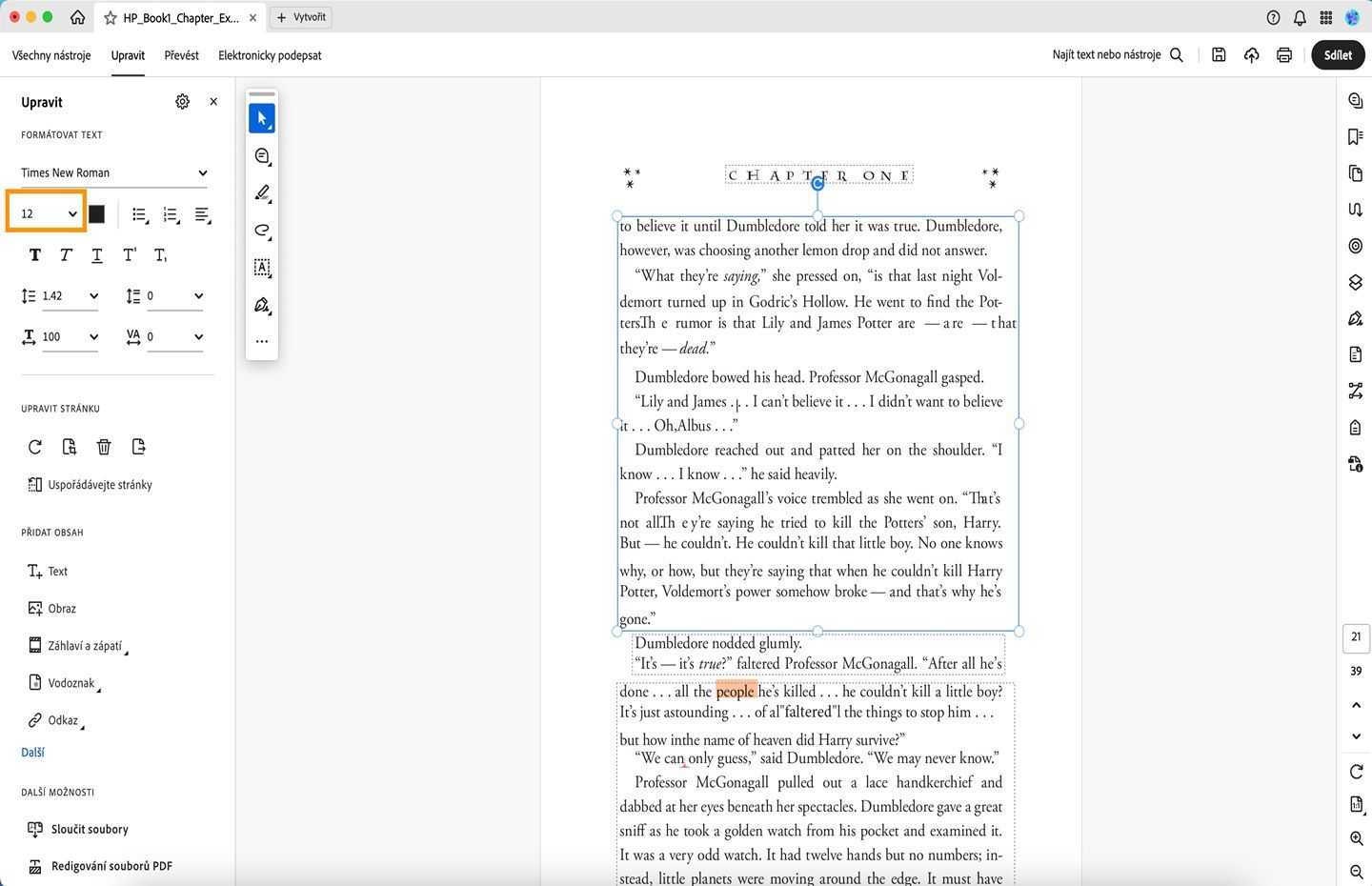Image resolution: width=1372 pixels, height=886 pixels.
Task: Open the comments panel on the right sidebar
Action: [x=1355, y=100]
